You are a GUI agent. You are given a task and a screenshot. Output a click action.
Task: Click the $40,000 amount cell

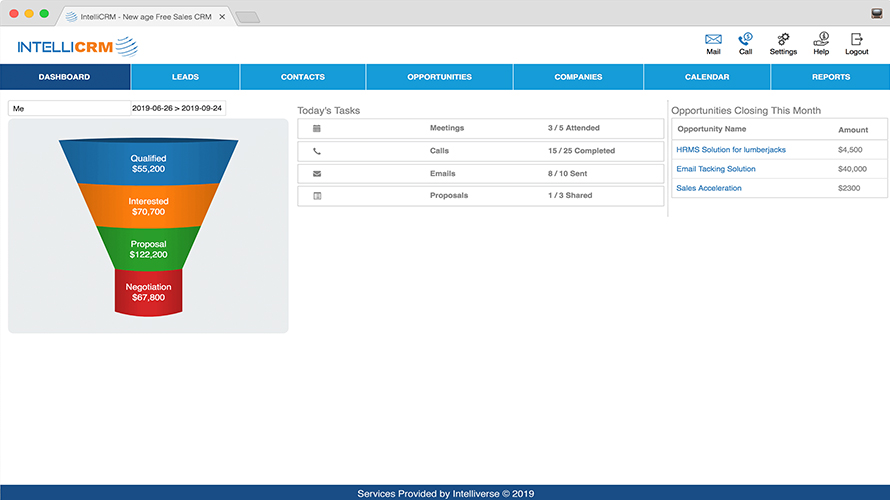point(852,169)
